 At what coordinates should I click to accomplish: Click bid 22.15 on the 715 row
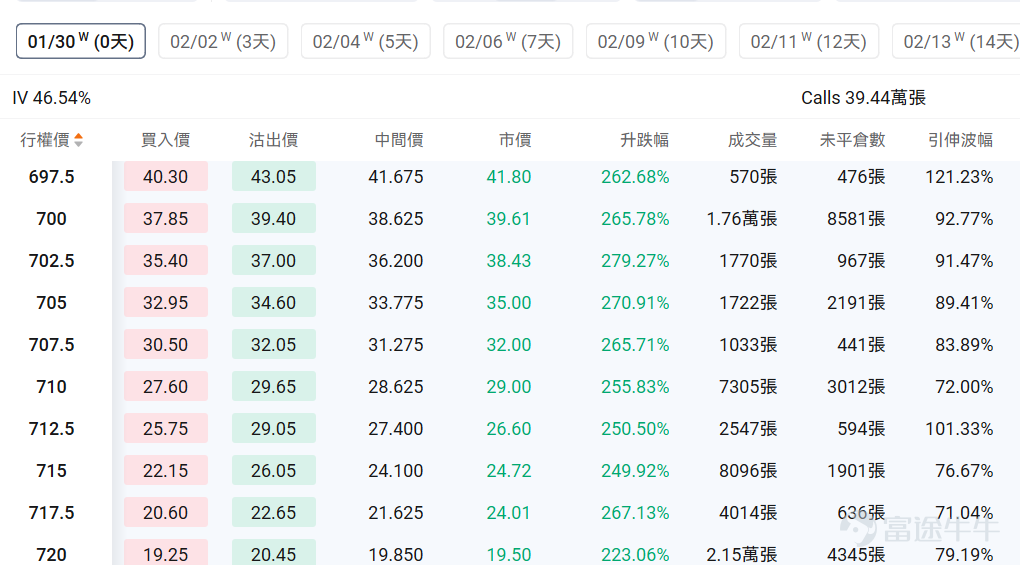166,470
